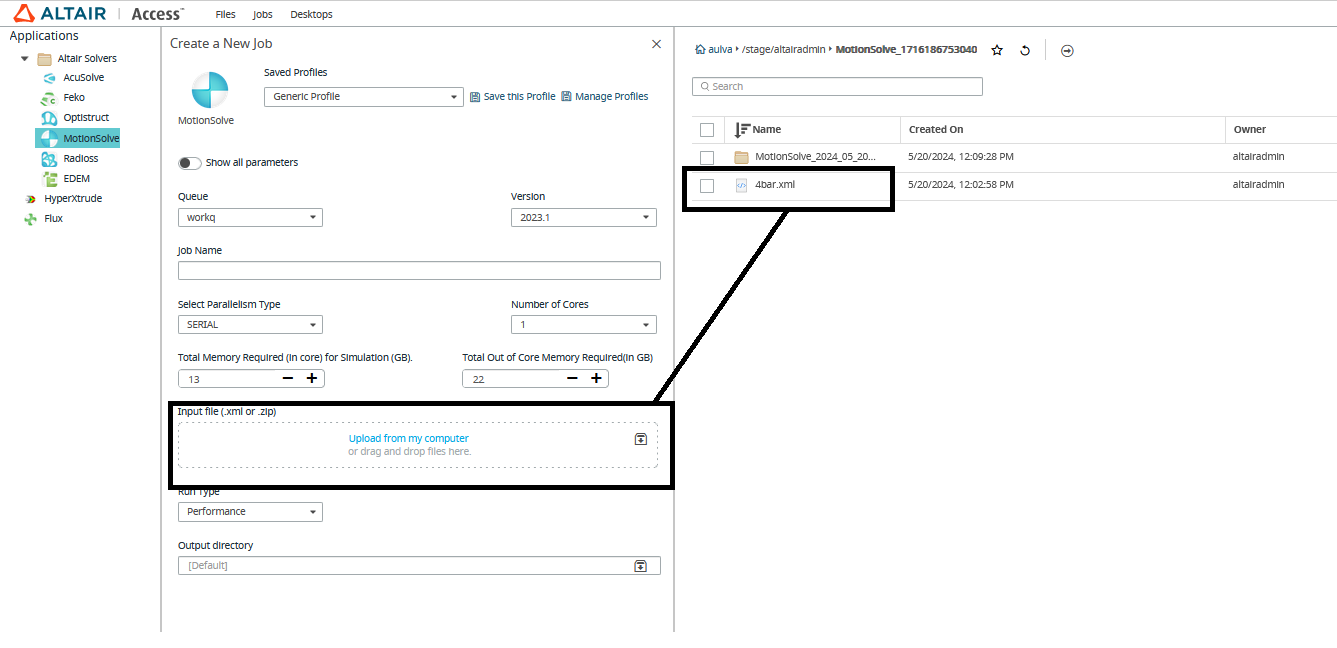Click the file Search field
This screenshot has width=1337, height=648.
pyautogui.click(x=837, y=86)
